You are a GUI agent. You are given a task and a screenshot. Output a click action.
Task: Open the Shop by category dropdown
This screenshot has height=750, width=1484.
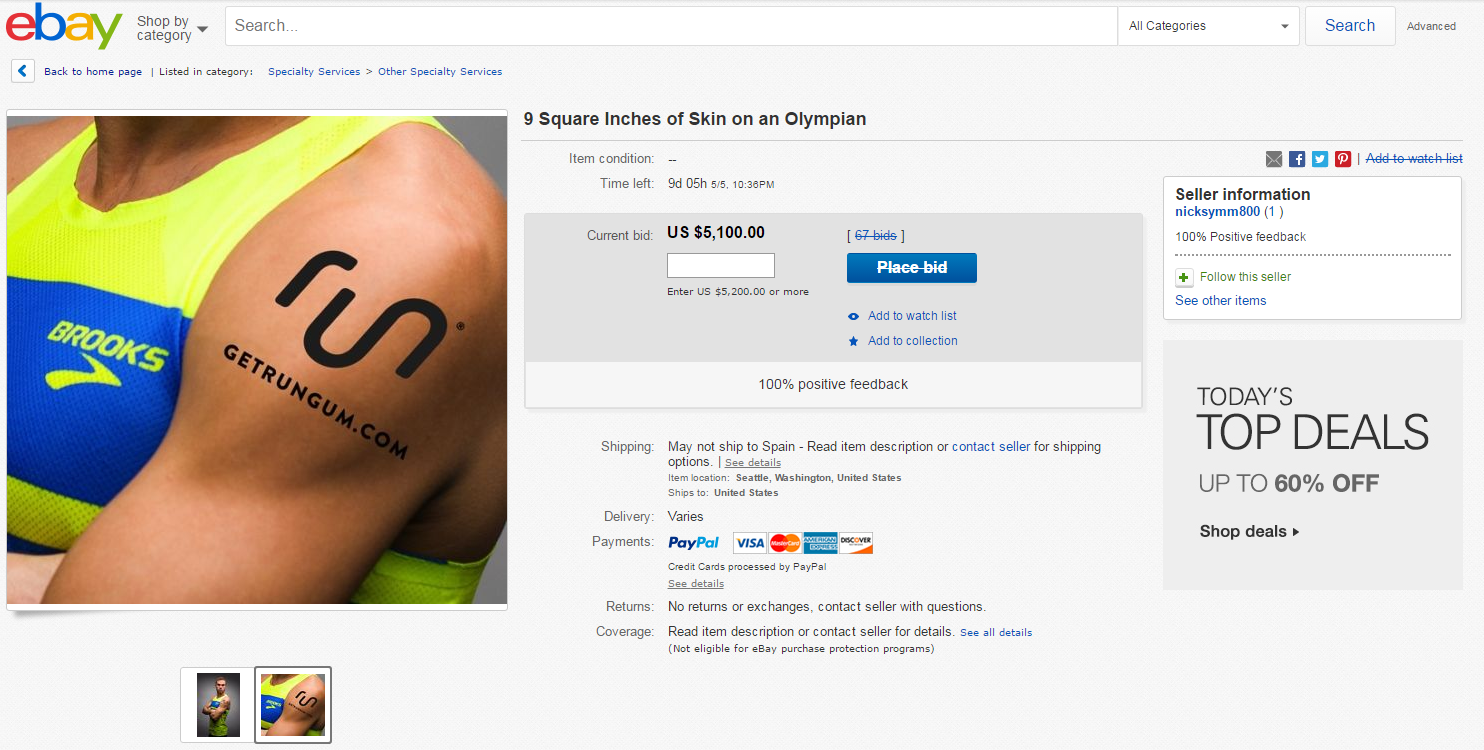tap(172, 28)
